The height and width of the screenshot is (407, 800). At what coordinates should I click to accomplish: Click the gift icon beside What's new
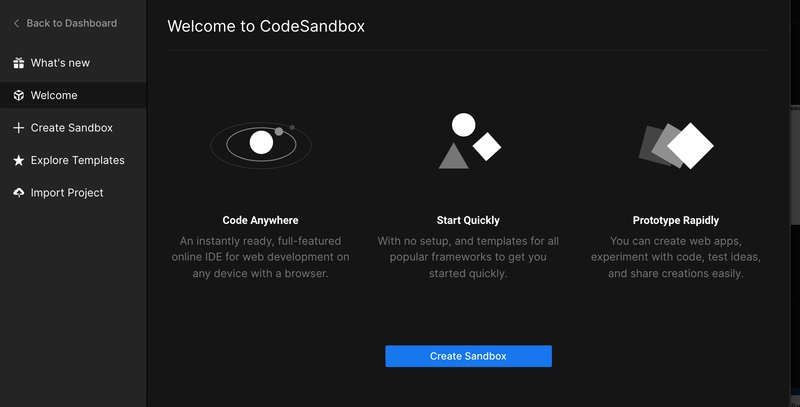click(x=19, y=63)
